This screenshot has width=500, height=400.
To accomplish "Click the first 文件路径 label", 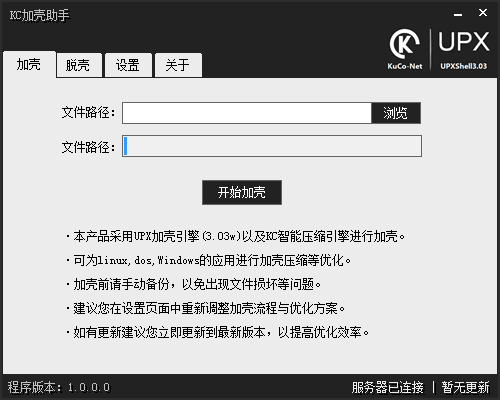I will [x=88, y=113].
